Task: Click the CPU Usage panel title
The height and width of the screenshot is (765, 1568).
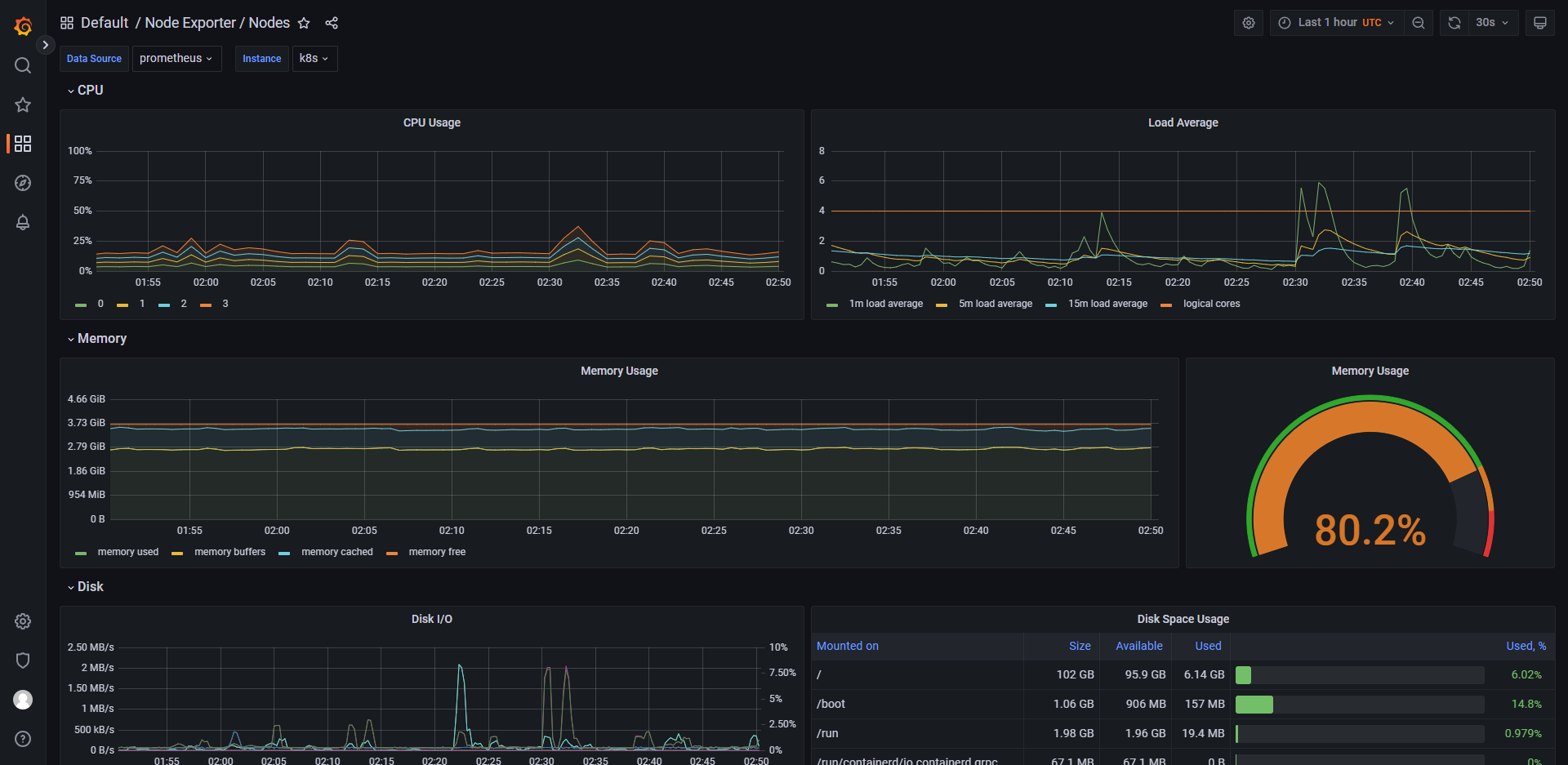Action: pos(431,122)
